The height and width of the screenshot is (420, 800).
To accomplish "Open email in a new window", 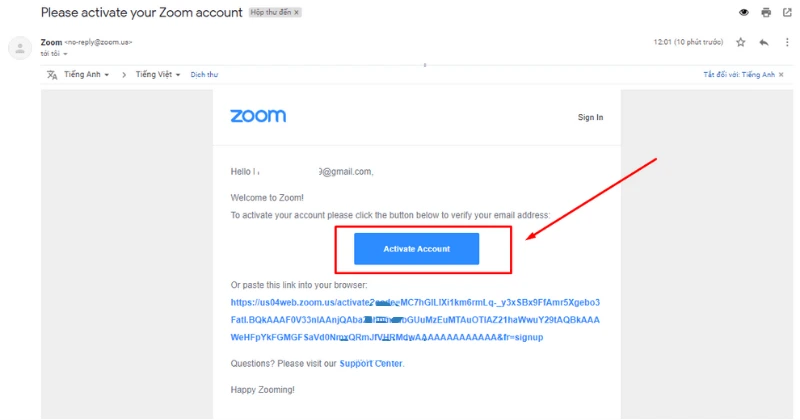I will pyautogui.click(x=787, y=13).
